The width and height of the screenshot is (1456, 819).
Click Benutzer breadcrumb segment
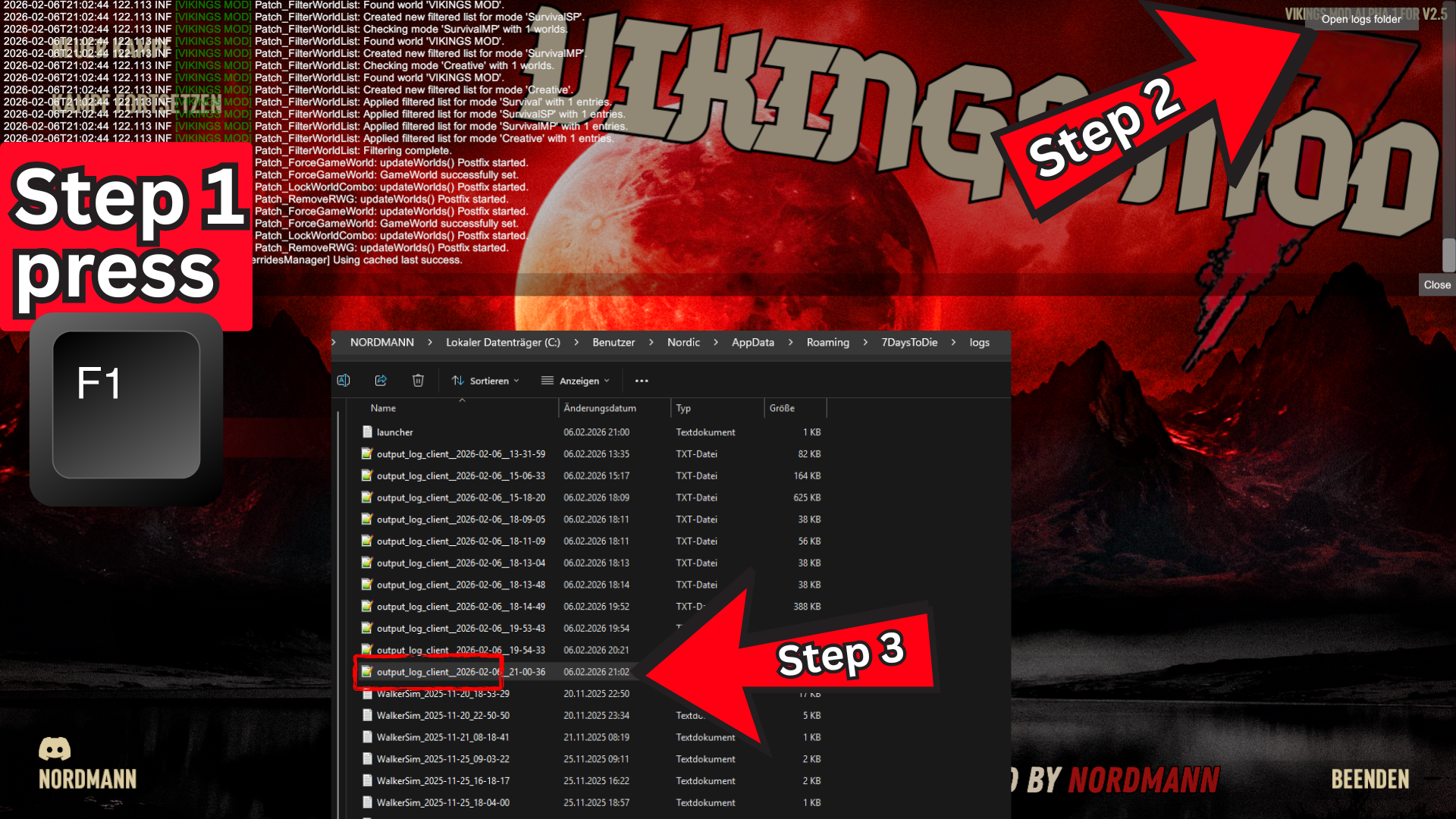(x=613, y=342)
